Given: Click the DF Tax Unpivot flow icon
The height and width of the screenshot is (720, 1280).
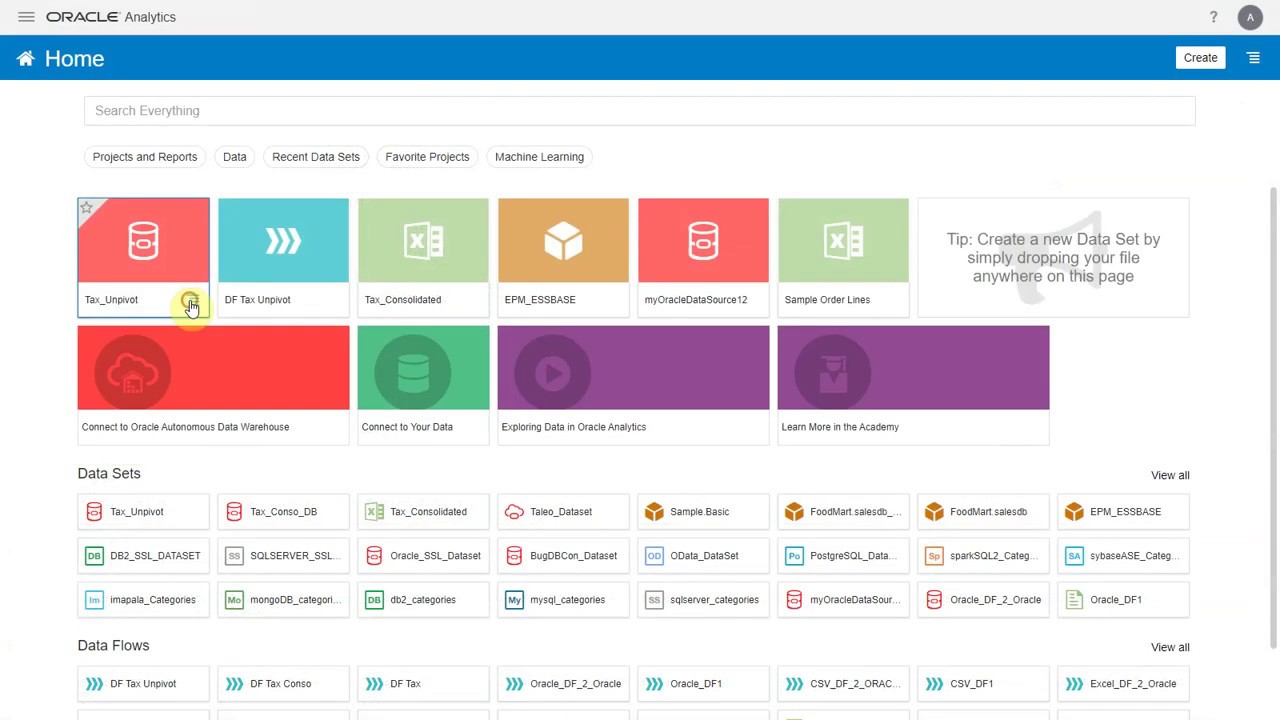Looking at the screenshot, I should (94, 684).
